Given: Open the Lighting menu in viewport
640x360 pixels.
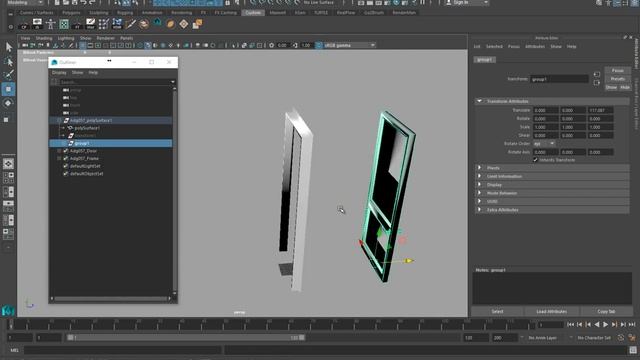Looking at the screenshot, I should click(66, 38).
